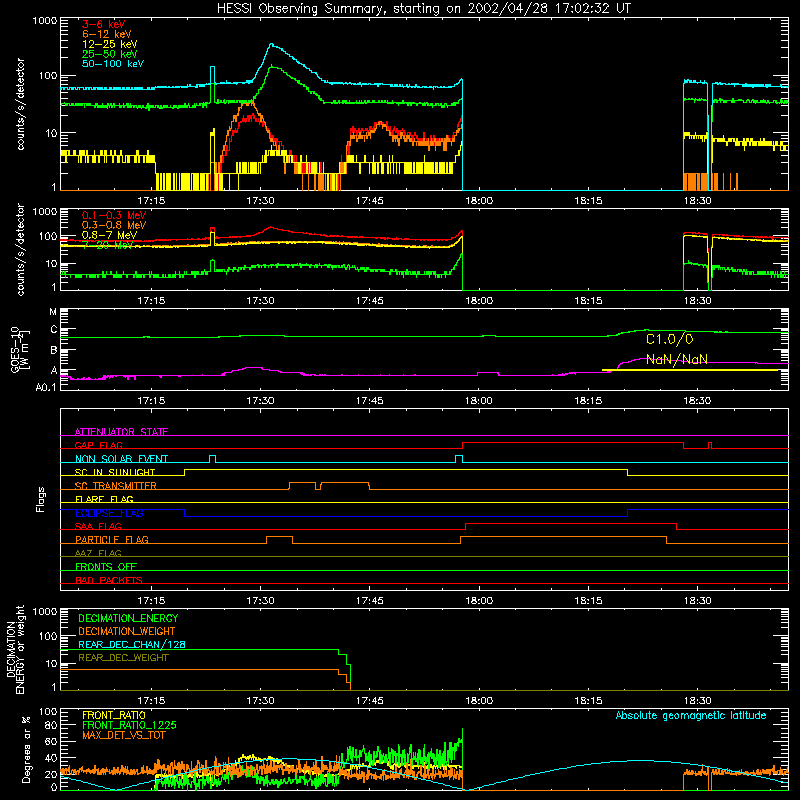The height and width of the screenshot is (800, 800).
Task: Select the 0.1-0.3 MeV legend label
Action: point(114,215)
